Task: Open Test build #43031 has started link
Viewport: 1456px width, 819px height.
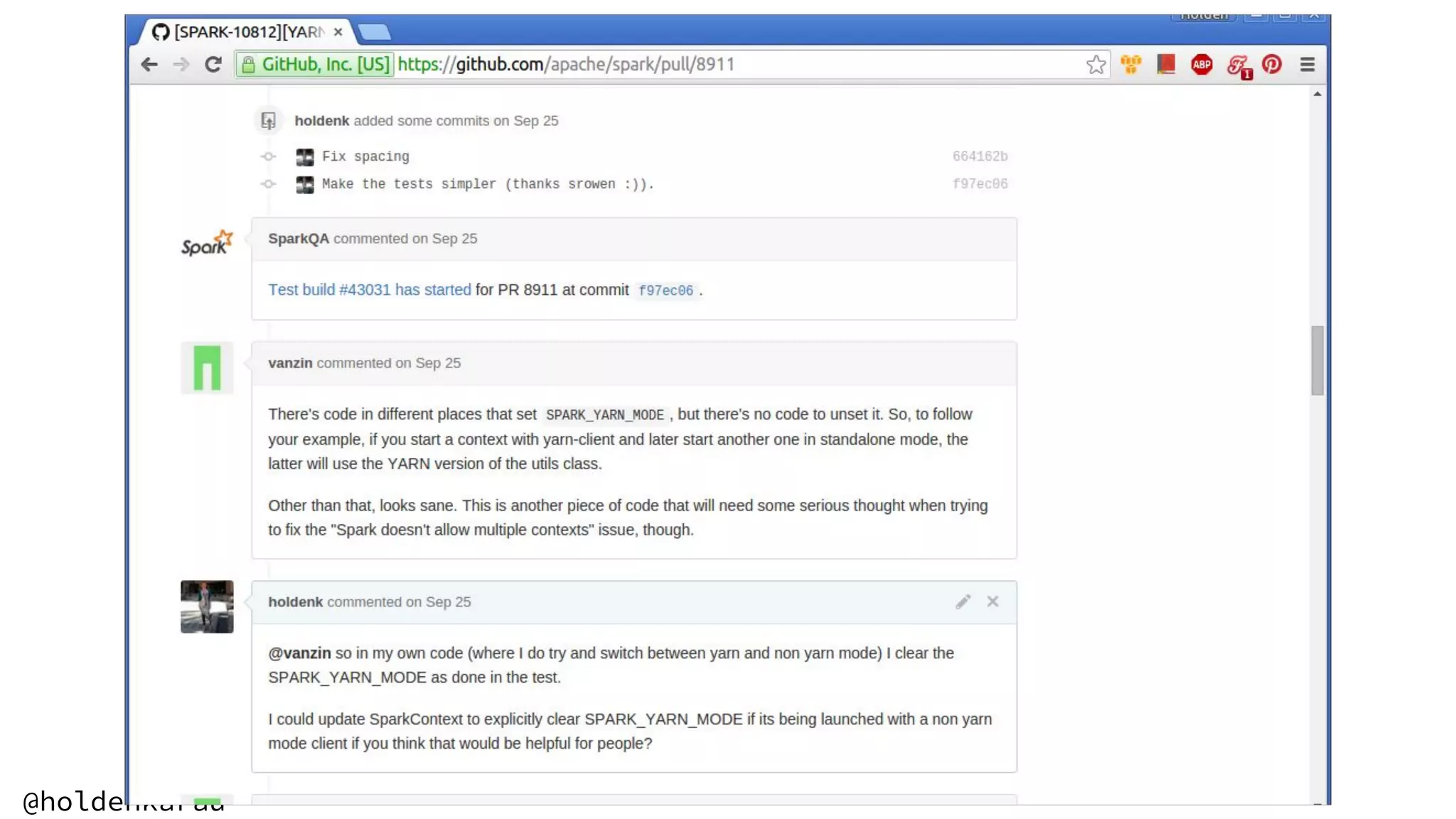Action: pos(369,290)
